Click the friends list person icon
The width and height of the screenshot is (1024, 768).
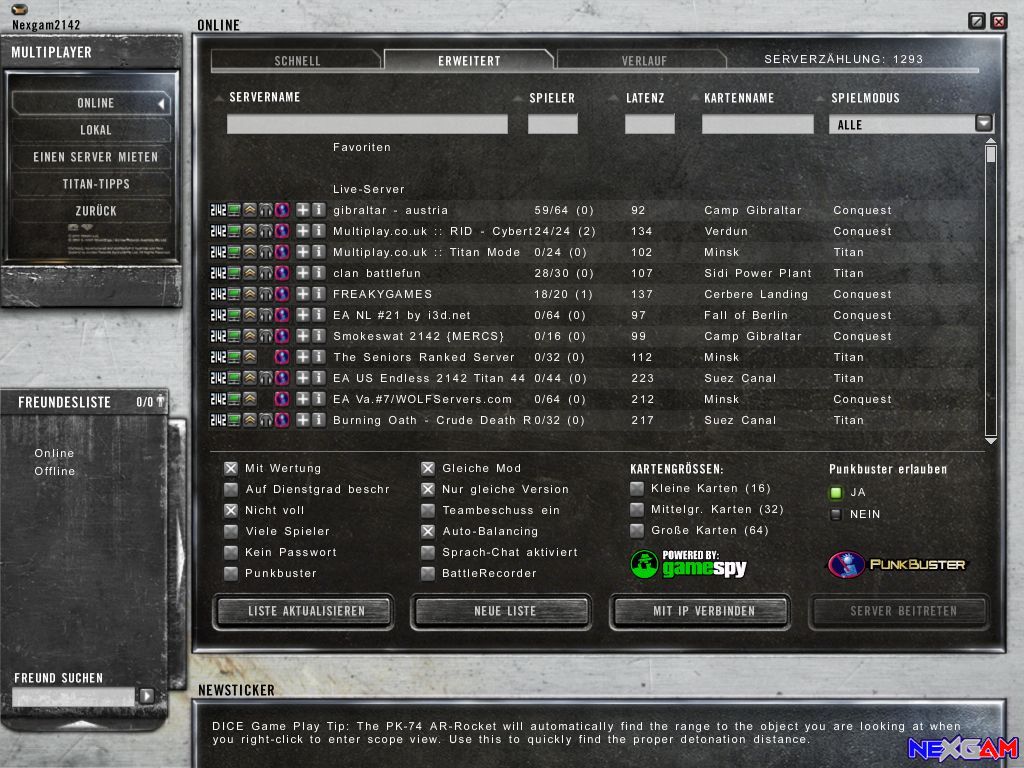tap(160, 401)
